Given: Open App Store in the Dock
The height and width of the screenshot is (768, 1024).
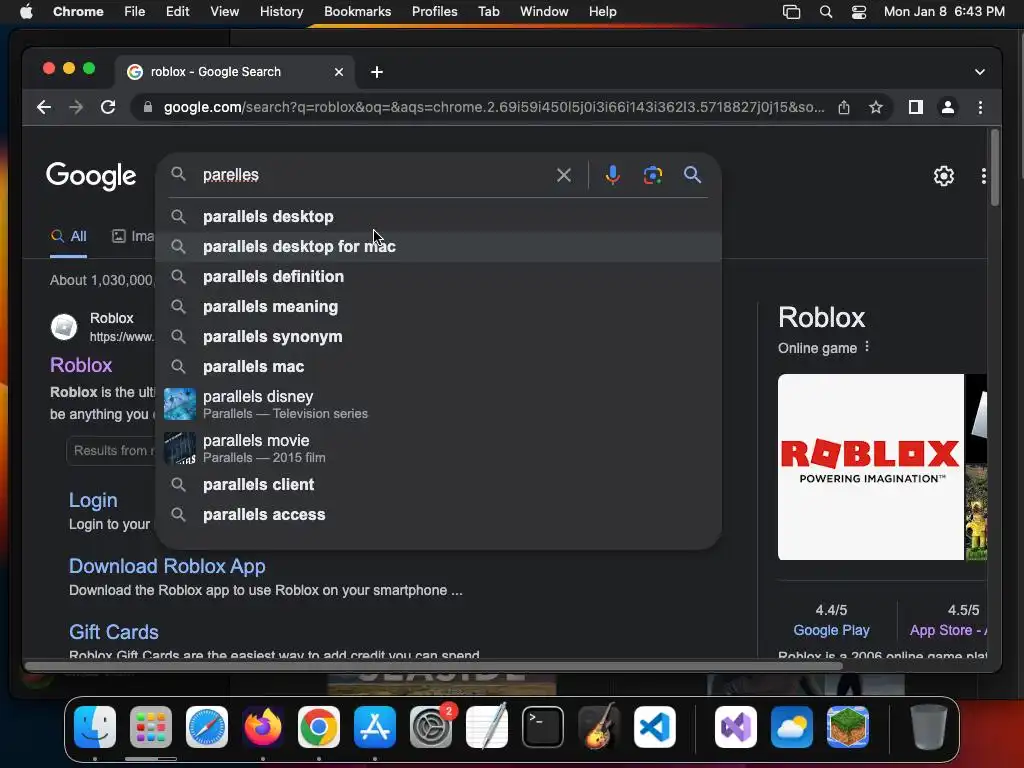Looking at the screenshot, I should click(x=374, y=726).
